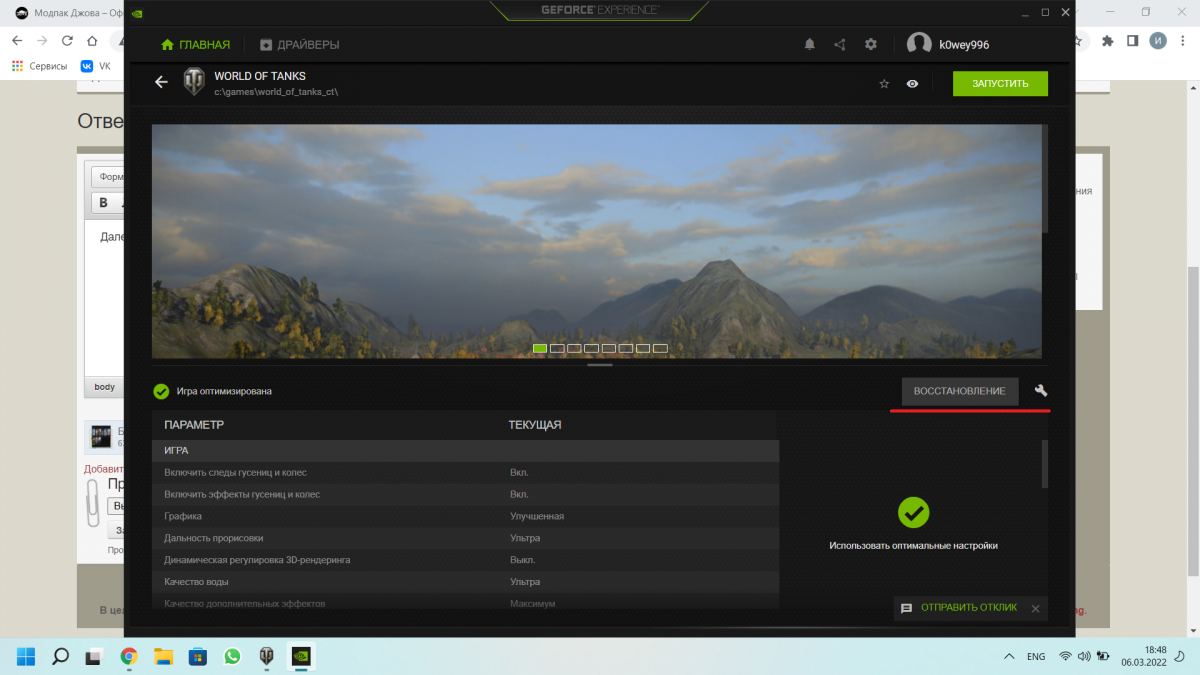Open the k0wey996 account avatar
This screenshot has height=675, width=1200.
pos(919,44)
